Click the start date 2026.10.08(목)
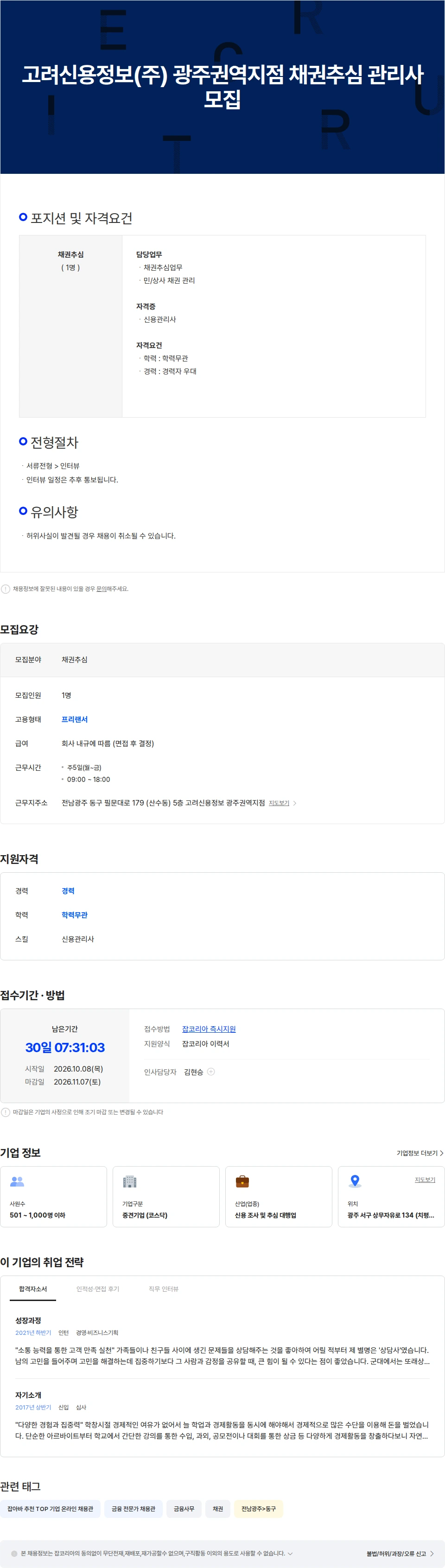445x1568 pixels. (78, 1068)
